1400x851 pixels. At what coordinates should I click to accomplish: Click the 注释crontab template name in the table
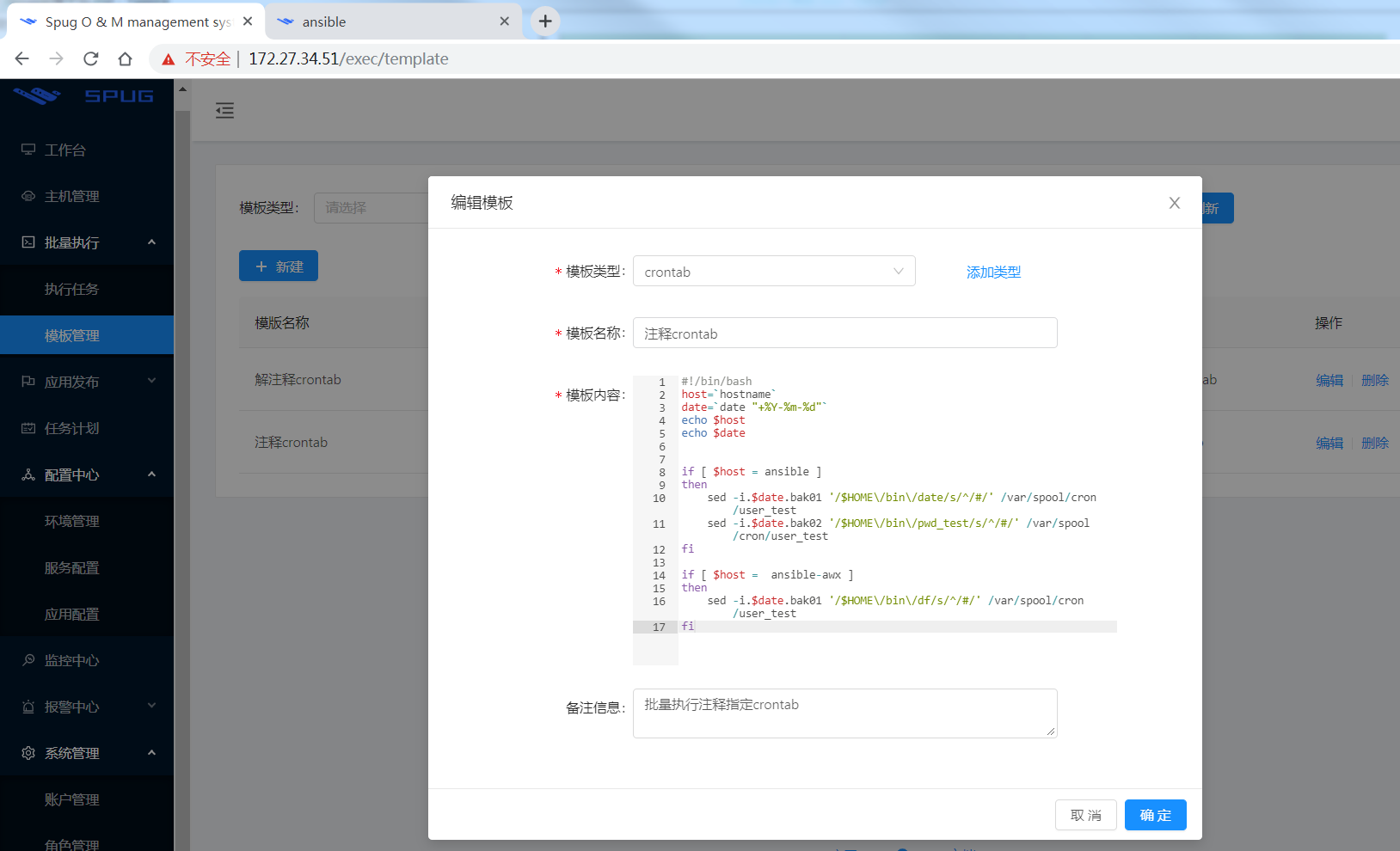[291, 443]
